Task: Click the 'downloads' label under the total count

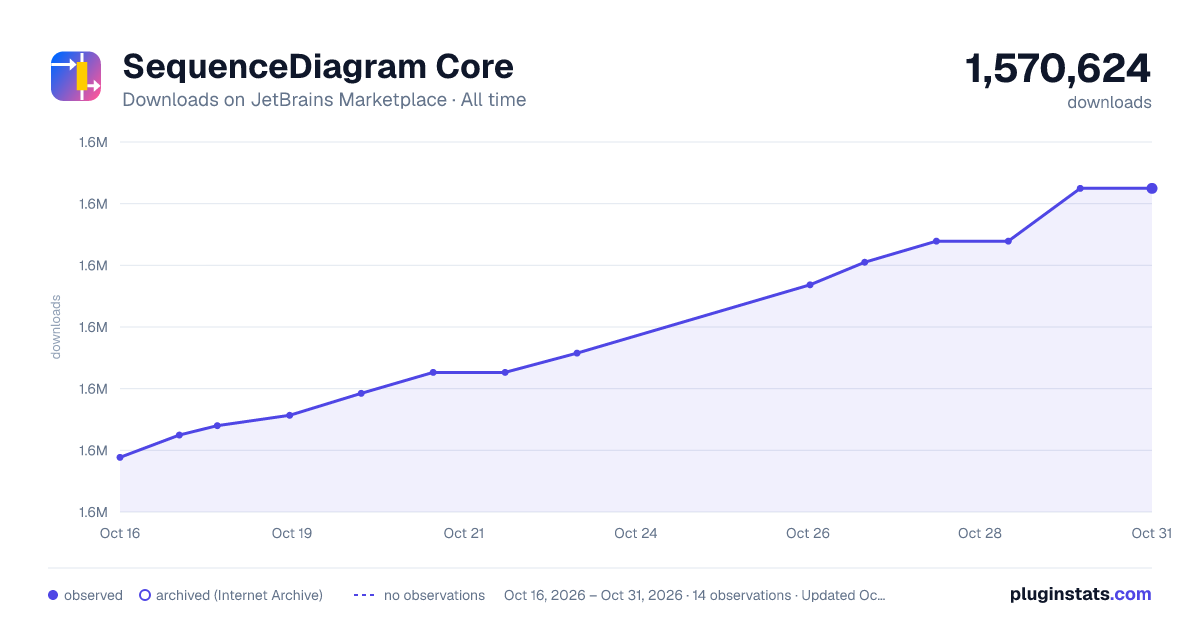Action: [1109, 102]
